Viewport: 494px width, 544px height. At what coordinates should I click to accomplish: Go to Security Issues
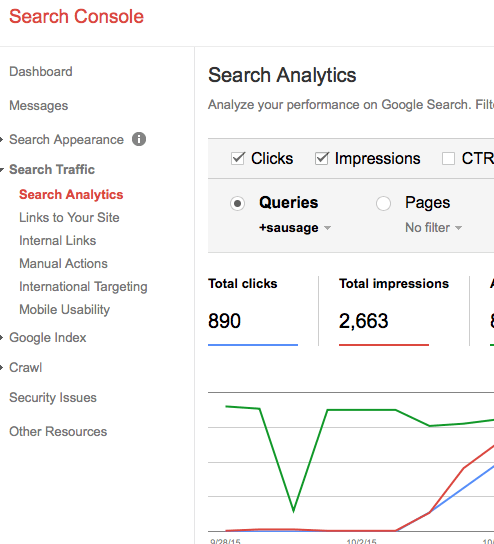(x=53, y=398)
